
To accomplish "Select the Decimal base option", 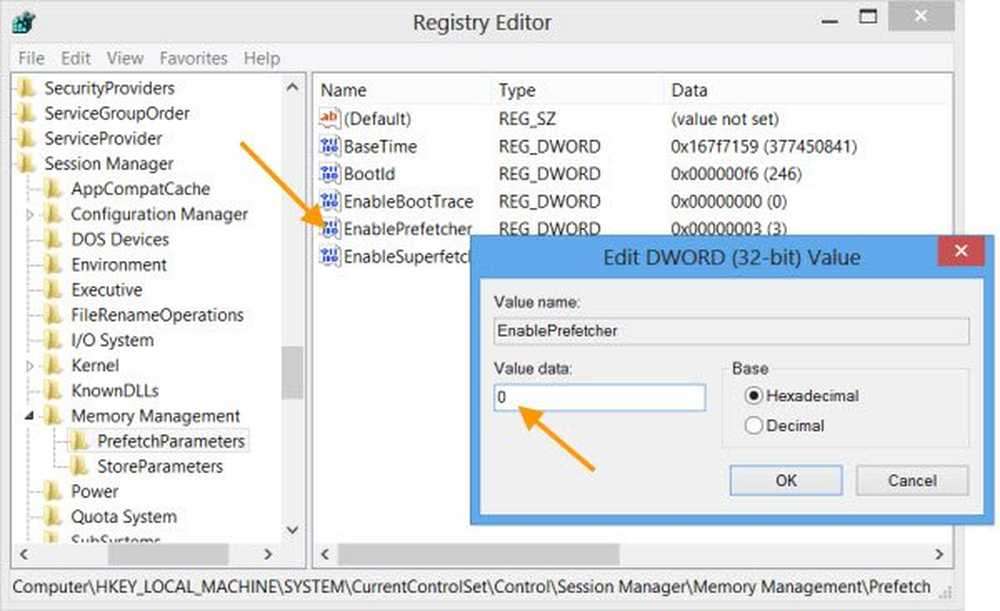I will point(753,426).
